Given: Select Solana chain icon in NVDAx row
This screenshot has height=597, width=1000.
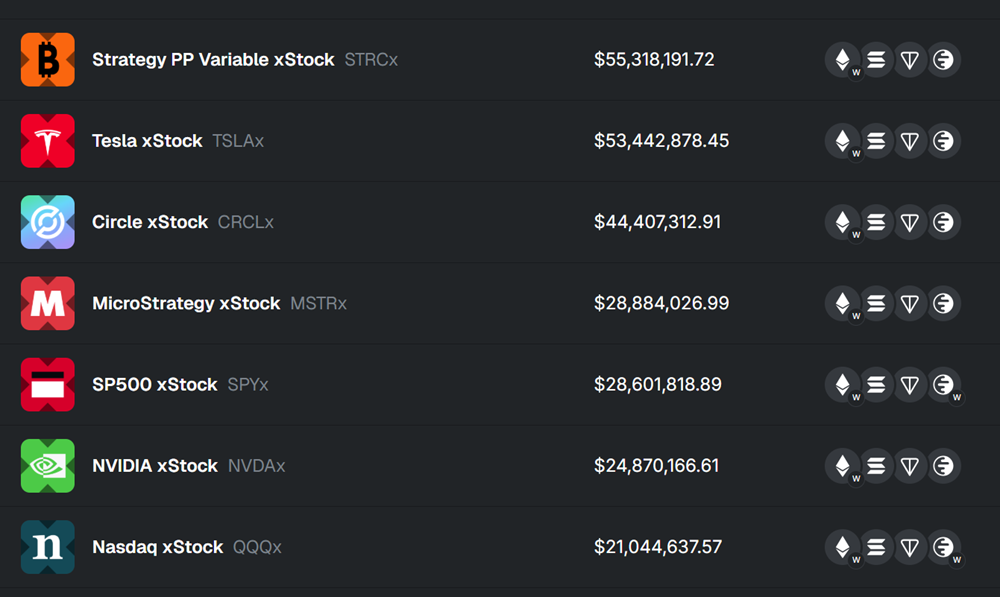Looking at the screenshot, I should [x=876, y=466].
